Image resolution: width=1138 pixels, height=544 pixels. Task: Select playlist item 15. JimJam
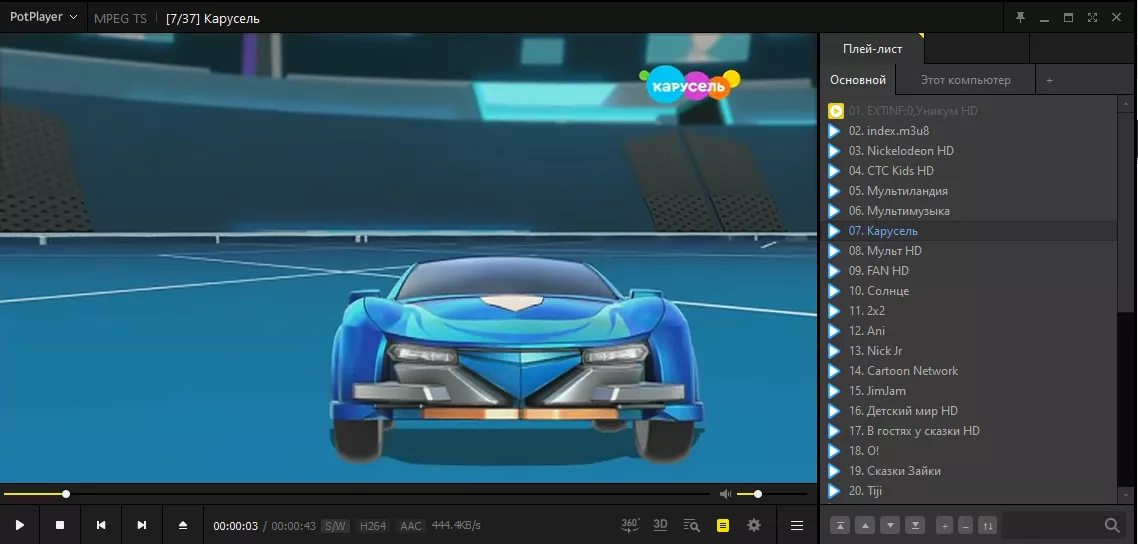click(x=968, y=390)
